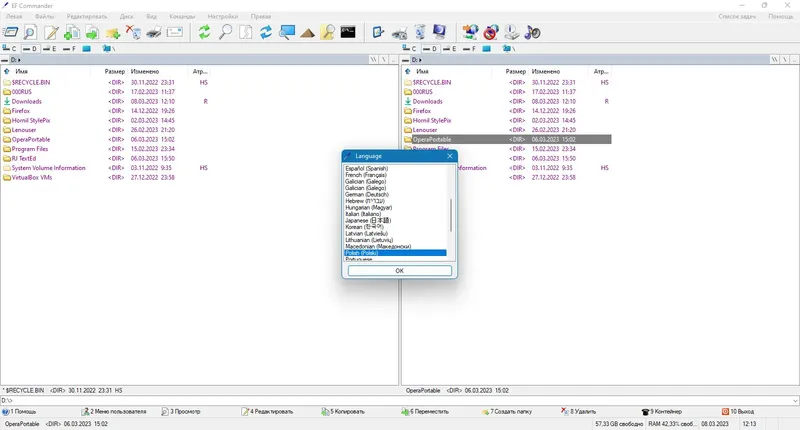Click the disconnect network drive icon (red prohibited sign)

pos(491,33)
